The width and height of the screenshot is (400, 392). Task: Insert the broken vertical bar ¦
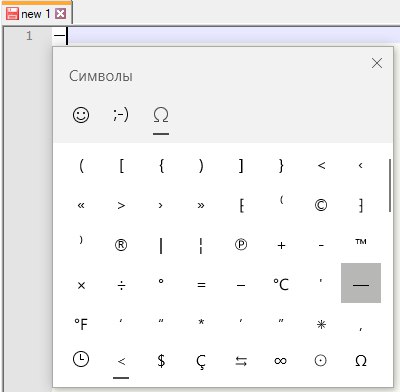(x=201, y=246)
